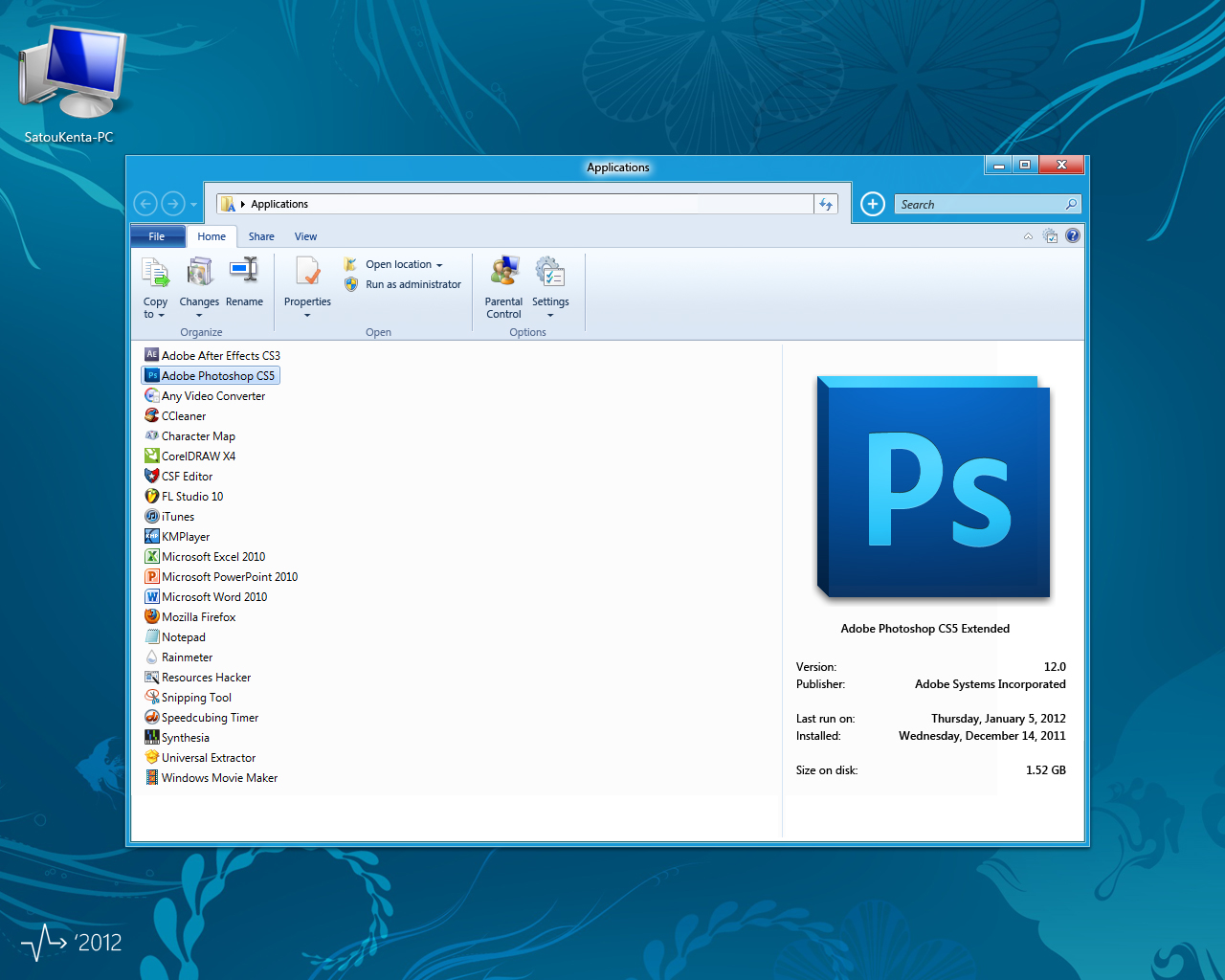
Task: Select Speedcubing Timer in list
Action: pyautogui.click(x=202, y=717)
